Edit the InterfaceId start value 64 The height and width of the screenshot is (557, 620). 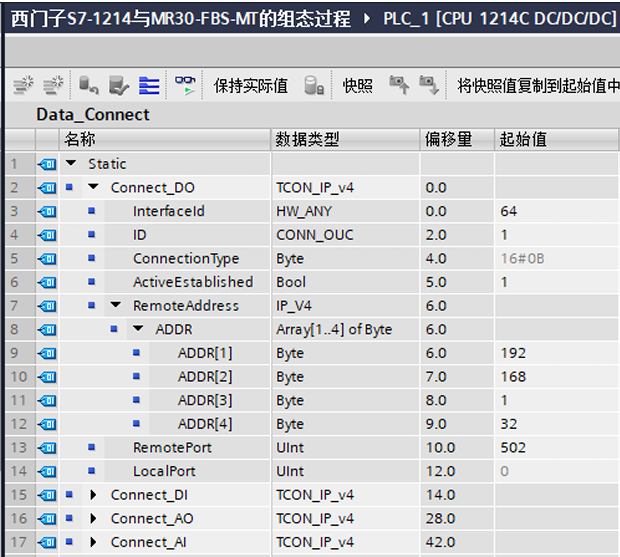(557, 211)
